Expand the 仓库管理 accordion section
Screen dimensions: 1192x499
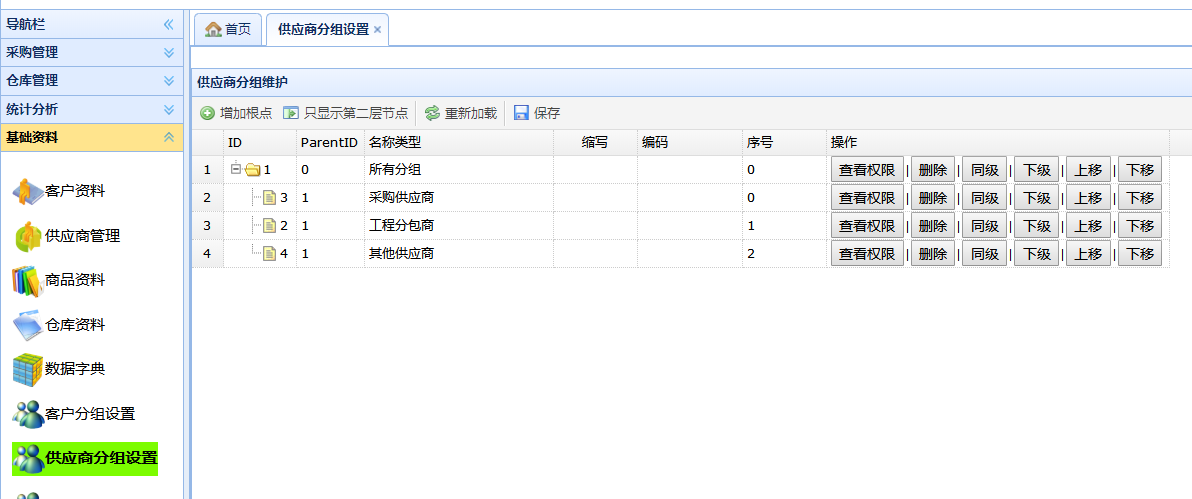pos(168,80)
